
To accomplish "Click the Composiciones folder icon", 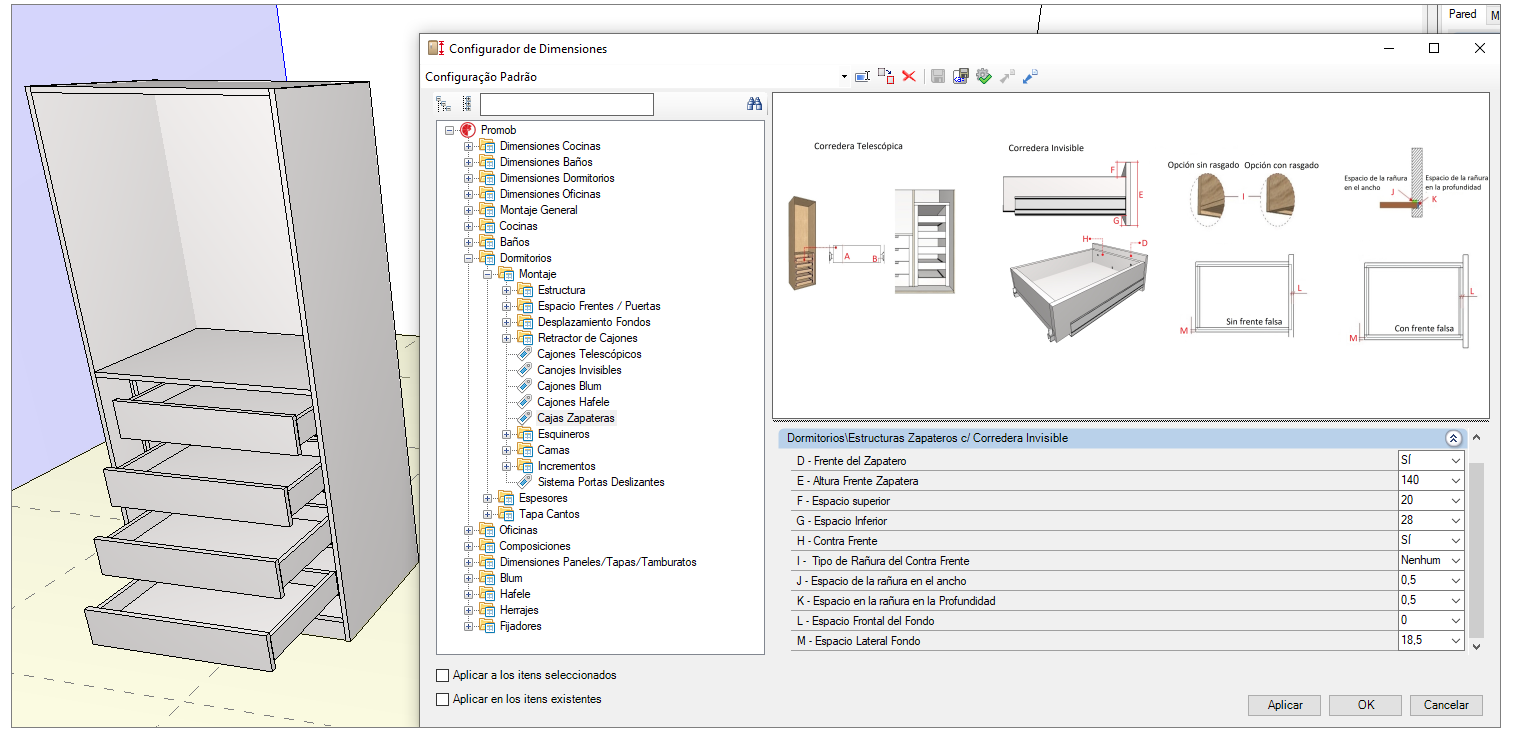I will pos(487,546).
